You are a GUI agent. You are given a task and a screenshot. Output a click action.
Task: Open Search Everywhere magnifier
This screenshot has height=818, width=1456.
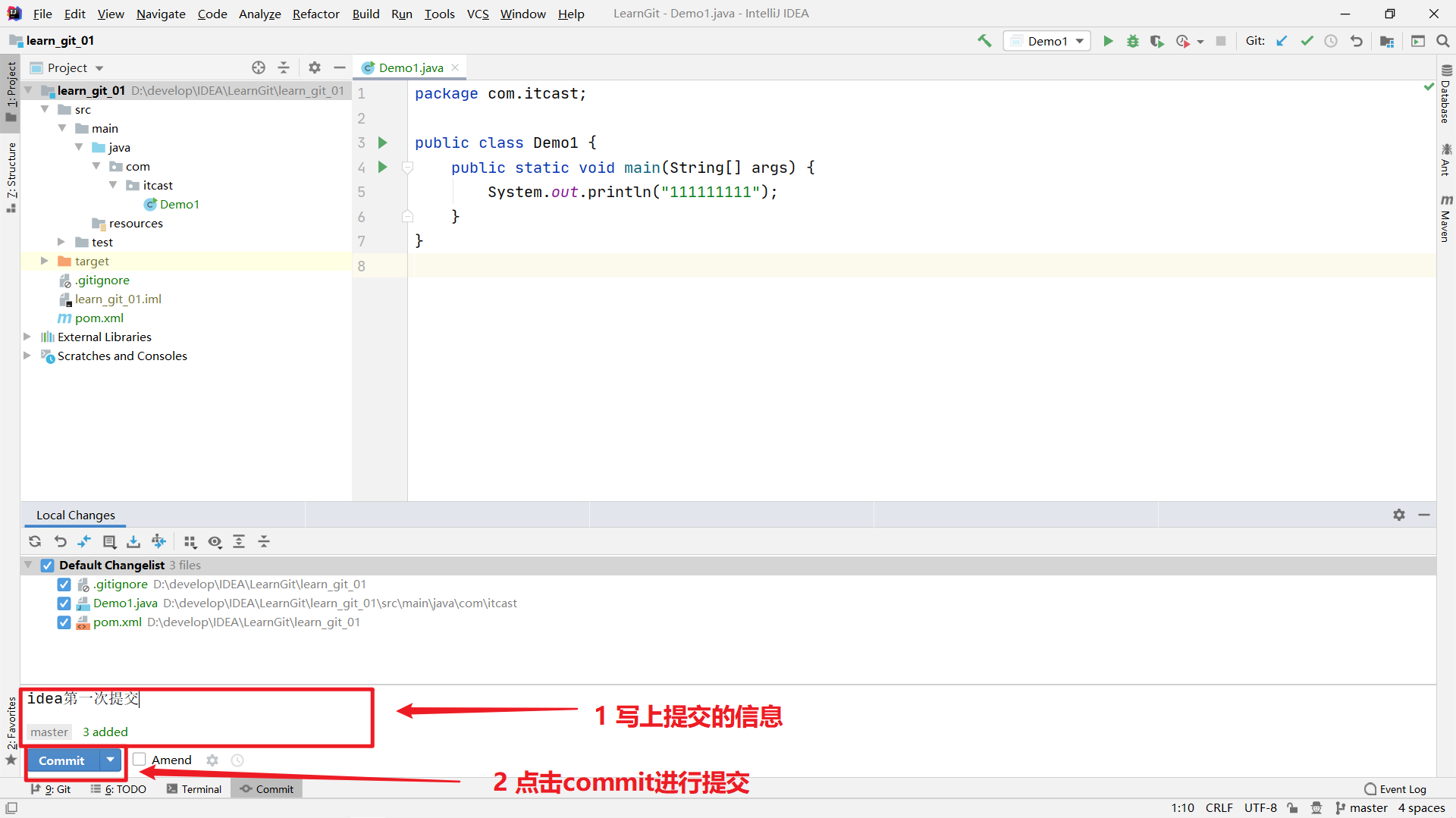1442,41
